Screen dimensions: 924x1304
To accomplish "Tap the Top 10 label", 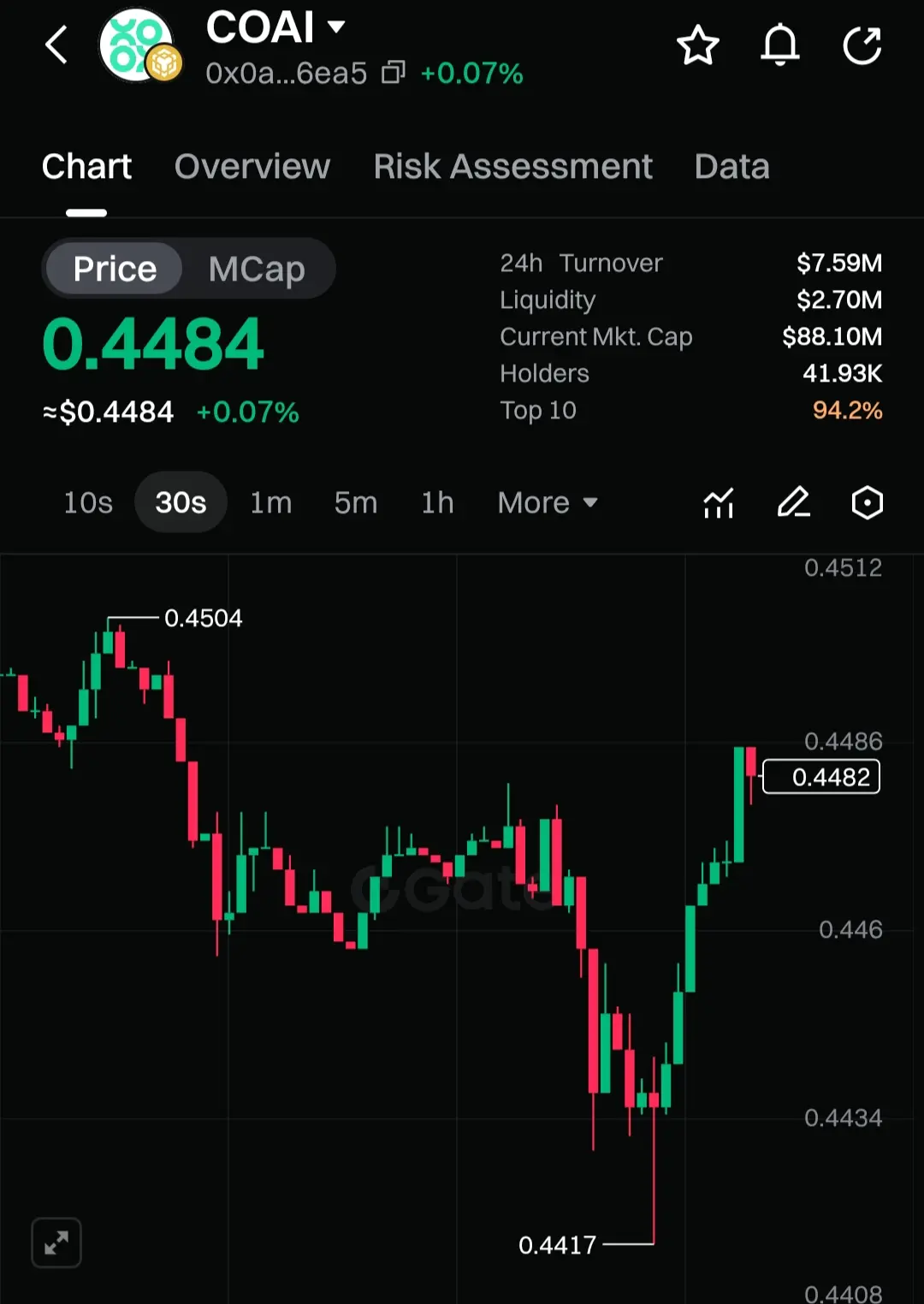I will point(538,410).
